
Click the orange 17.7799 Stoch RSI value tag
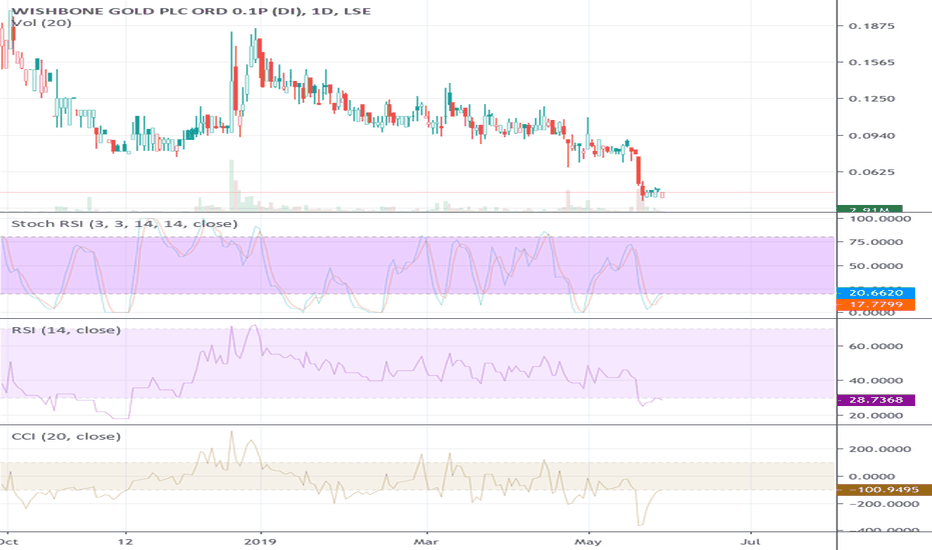coord(876,304)
